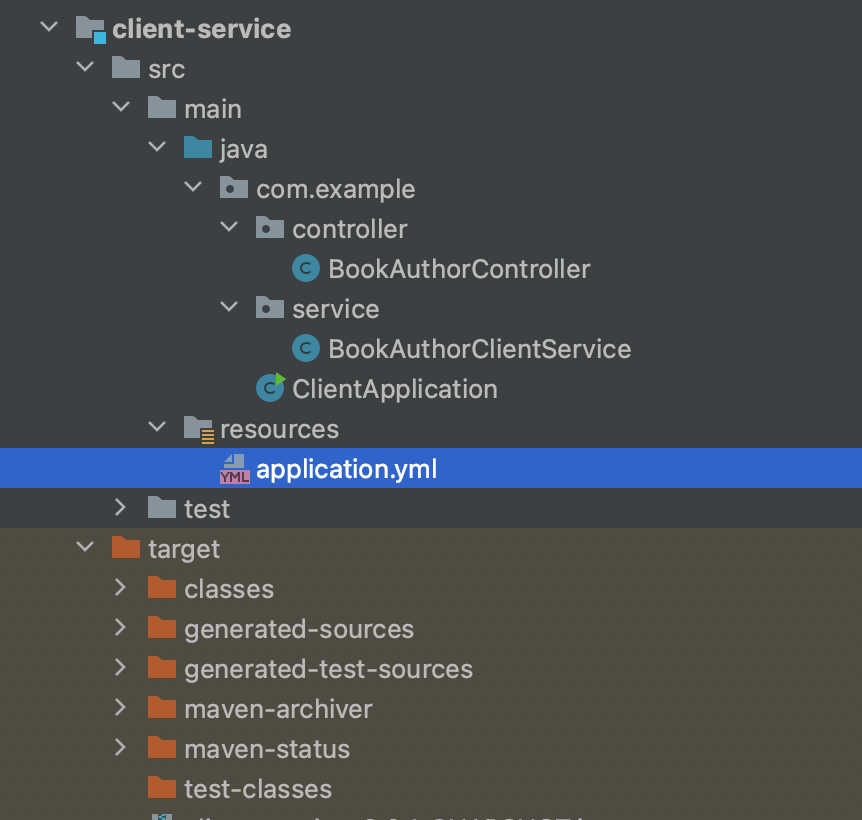Click the YML file icon of application.yml
This screenshot has height=820, width=862.
[235, 469]
